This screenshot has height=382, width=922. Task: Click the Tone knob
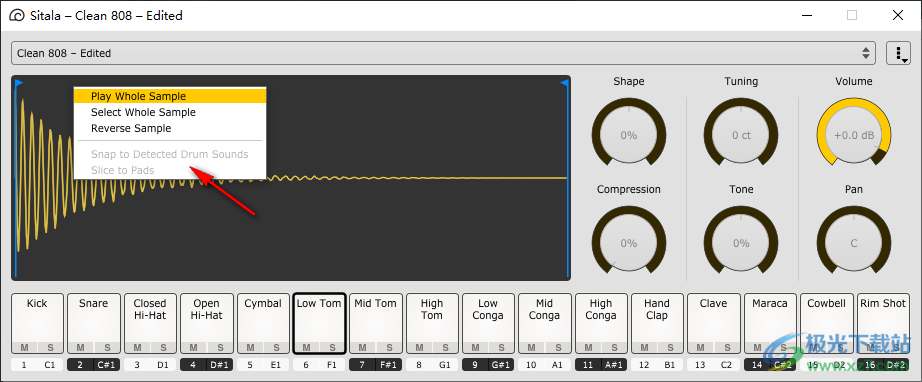[741, 243]
